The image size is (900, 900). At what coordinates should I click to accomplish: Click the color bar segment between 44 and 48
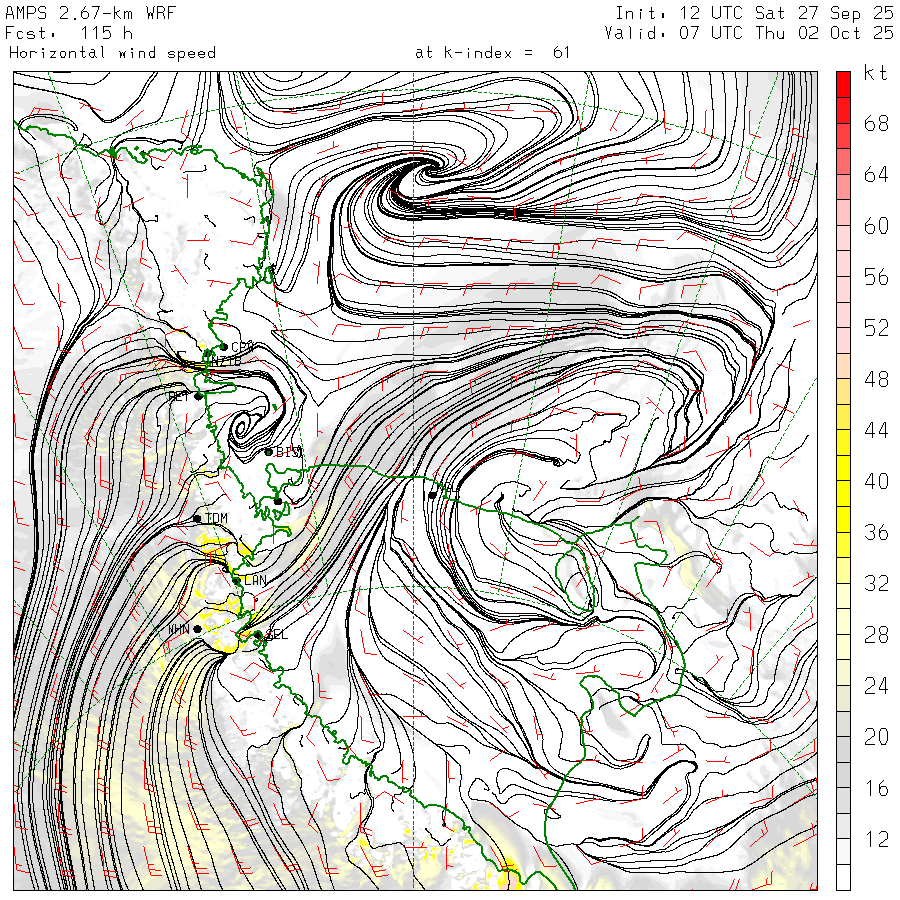tap(843, 404)
